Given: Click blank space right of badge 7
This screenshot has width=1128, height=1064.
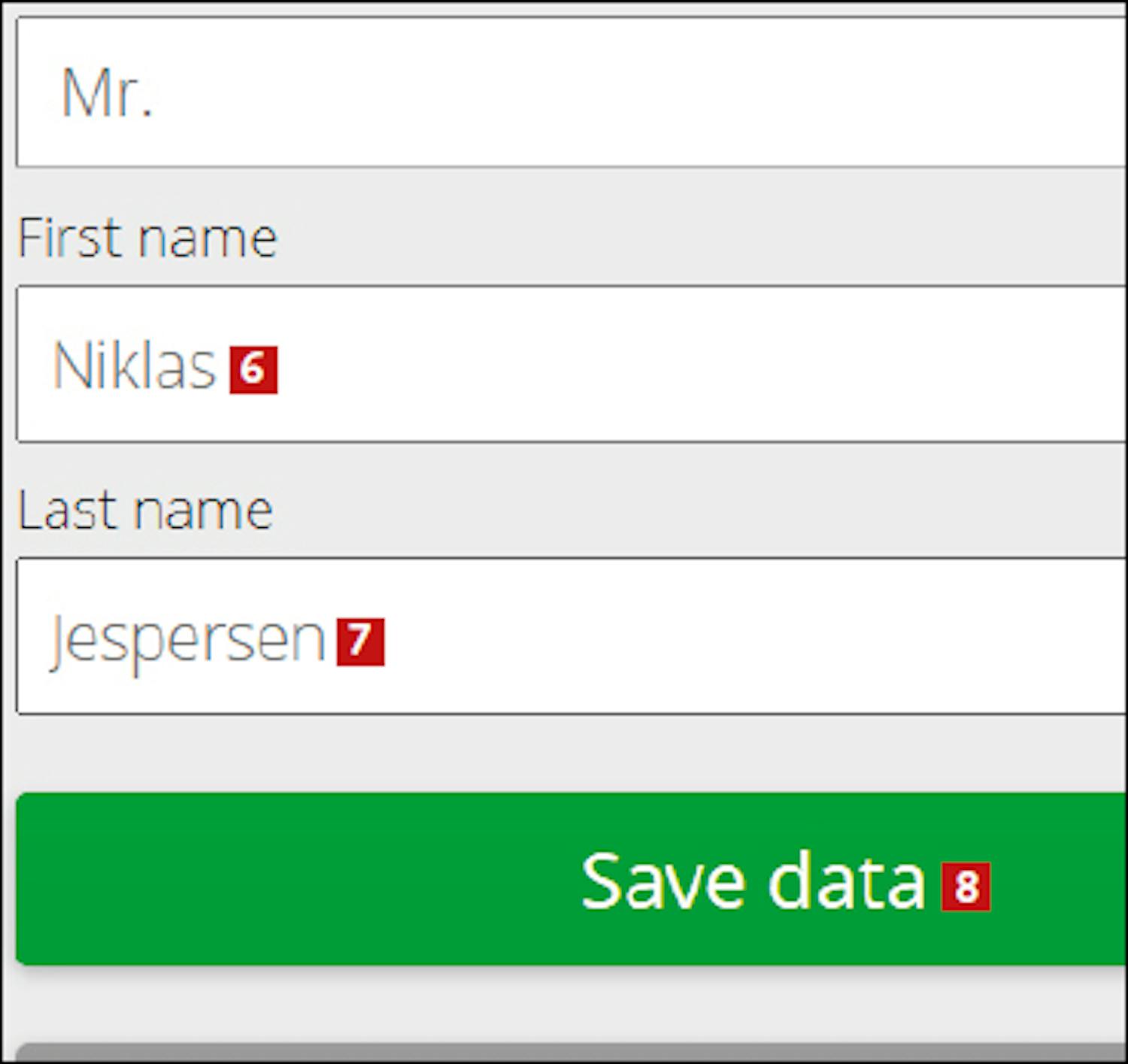Looking at the screenshot, I should click(752, 637).
